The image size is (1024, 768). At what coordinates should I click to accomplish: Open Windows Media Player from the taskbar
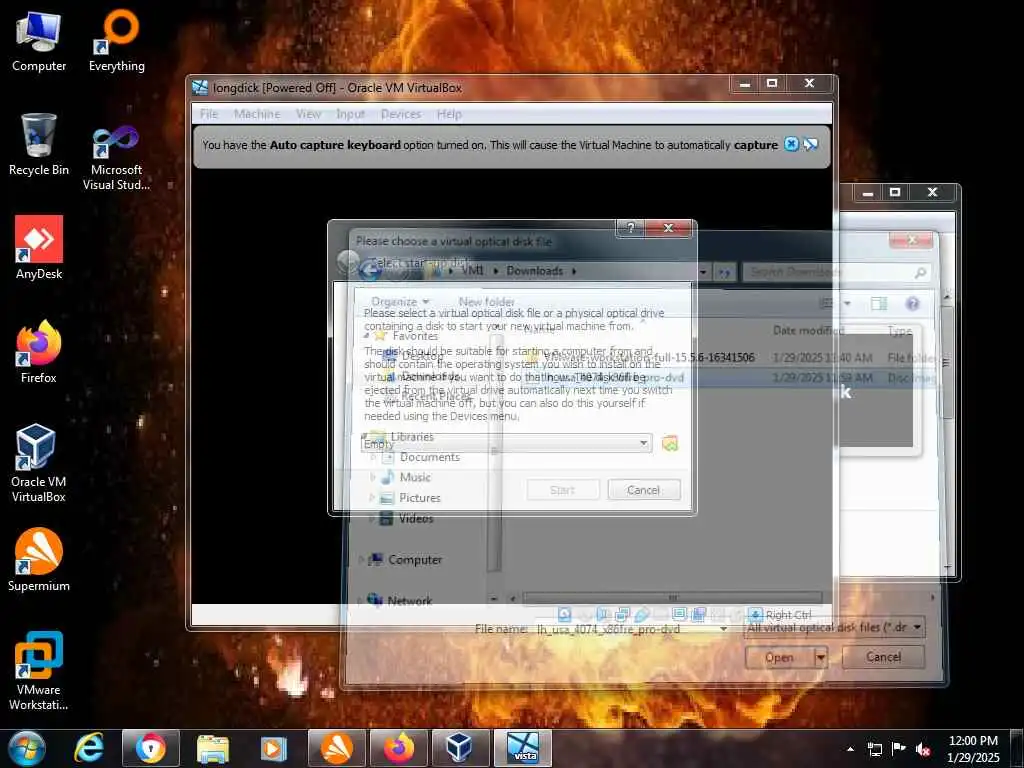(274, 748)
